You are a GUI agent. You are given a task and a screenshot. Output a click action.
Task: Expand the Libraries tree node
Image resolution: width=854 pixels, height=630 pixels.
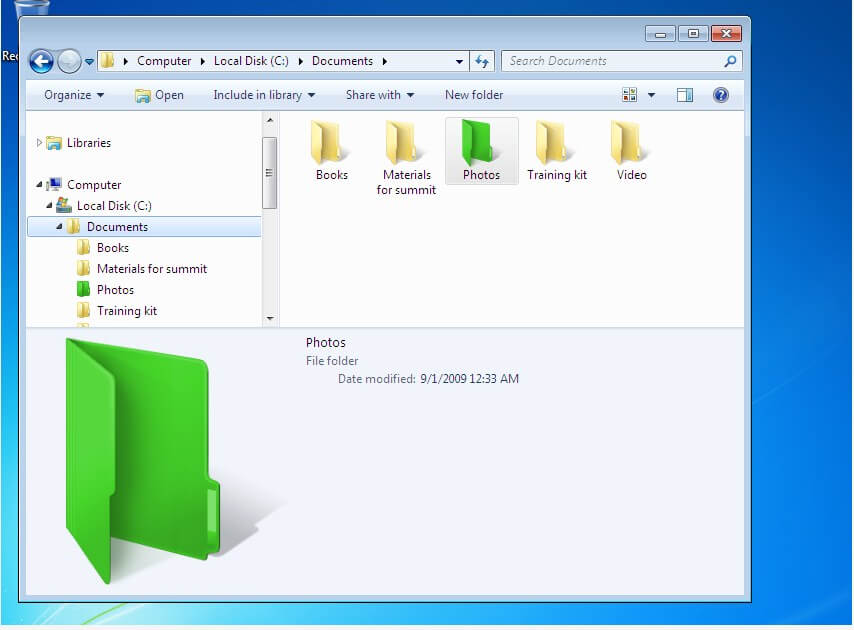coord(40,143)
